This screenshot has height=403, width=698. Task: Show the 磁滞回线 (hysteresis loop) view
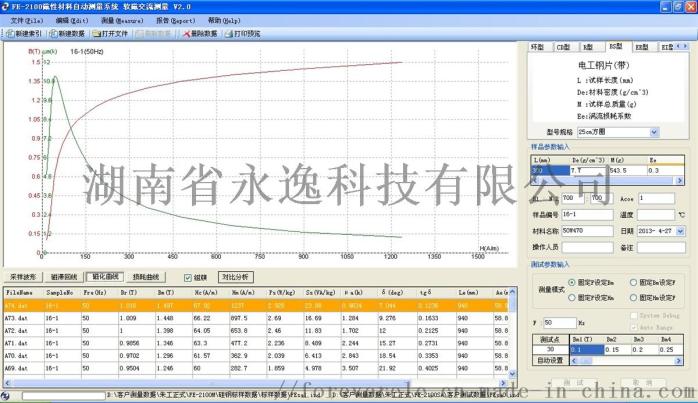pos(64,277)
